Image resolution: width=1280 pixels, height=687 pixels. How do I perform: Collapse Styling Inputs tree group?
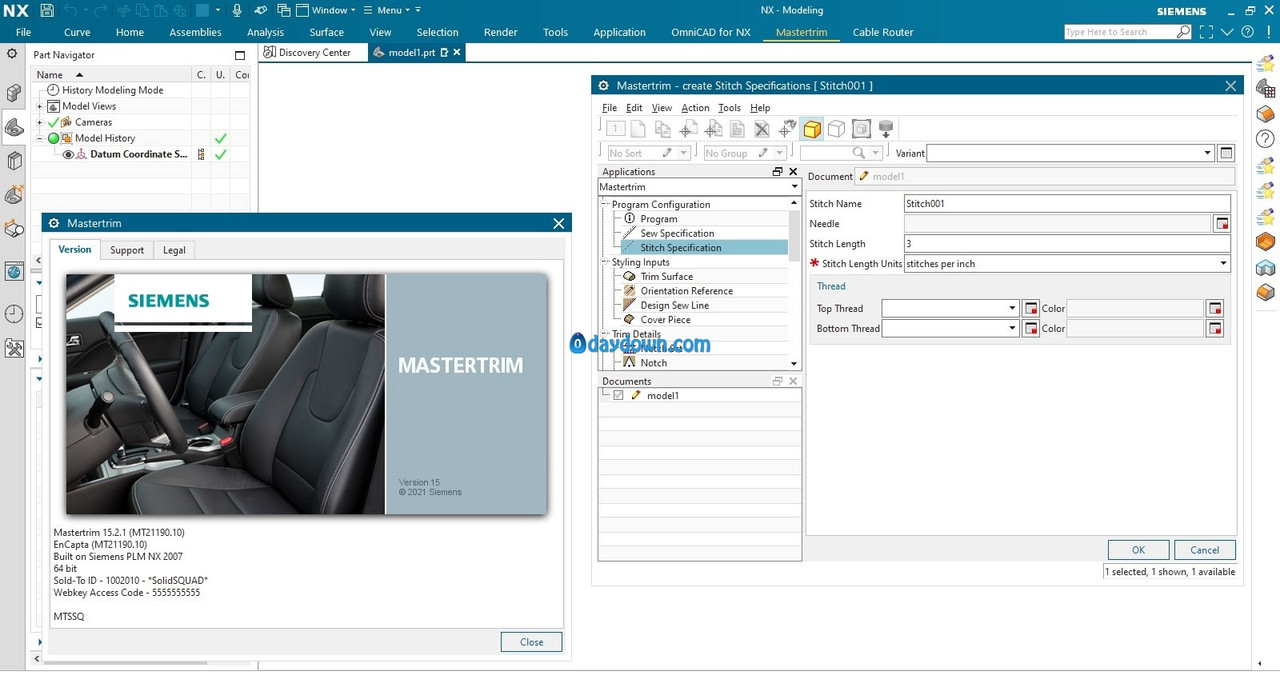(606, 262)
